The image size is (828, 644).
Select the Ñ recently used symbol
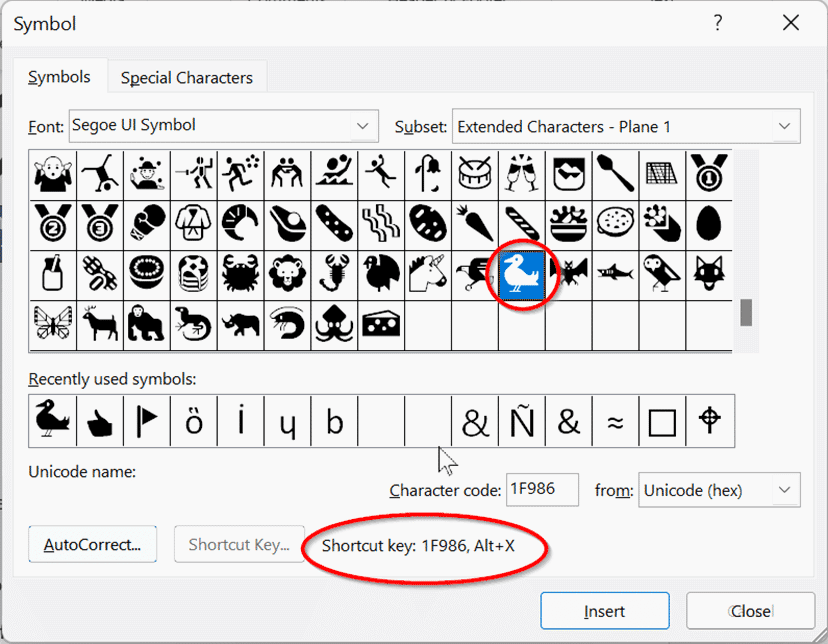click(x=522, y=421)
